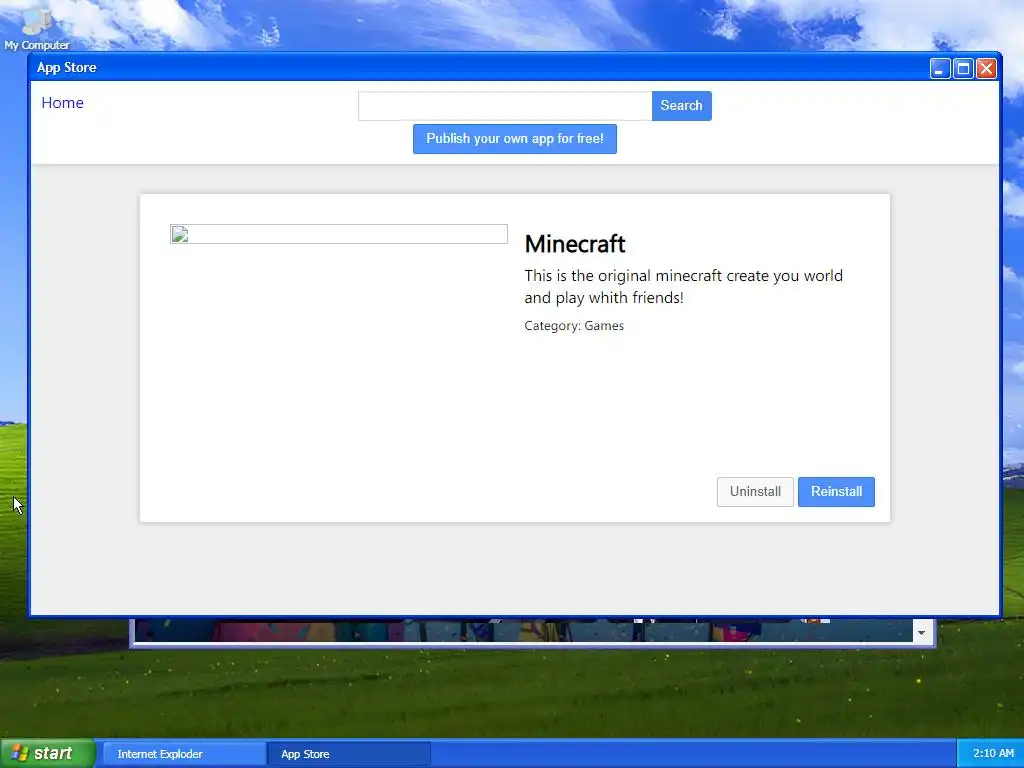This screenshot has width=1024, height=768.
Task: Select the Minecraft title heading
Action: (575, 244)
